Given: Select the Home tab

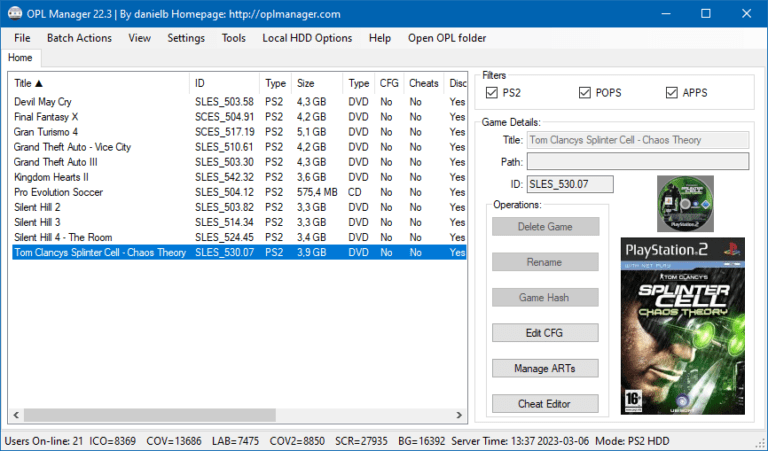Looking at the screenshot, I should [x=20, y=58].
